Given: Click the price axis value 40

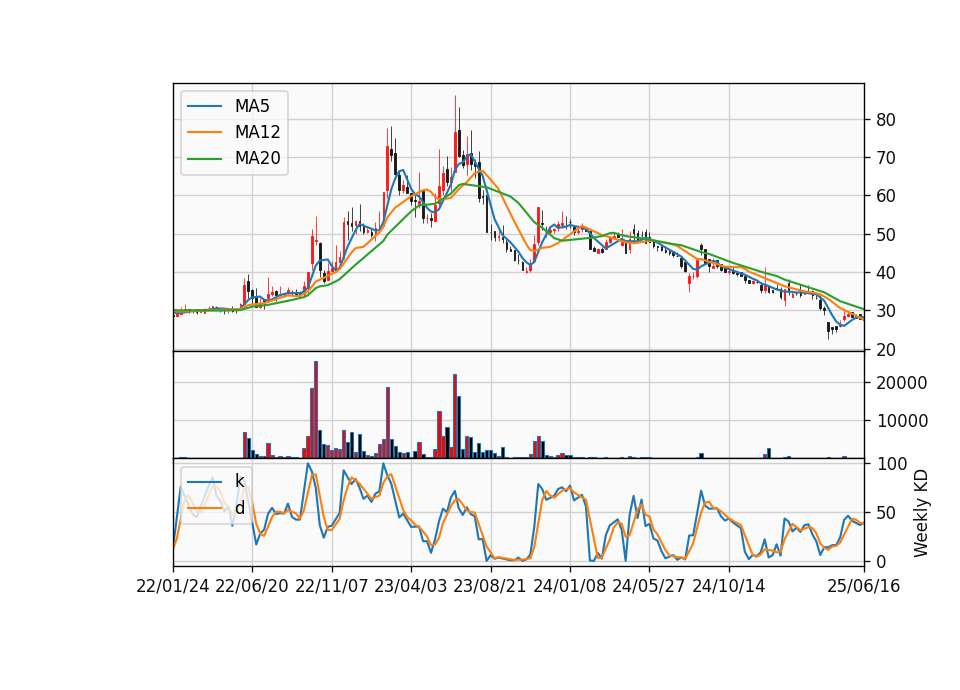Looking at the screenshot, I should click(x=886, y=273).
